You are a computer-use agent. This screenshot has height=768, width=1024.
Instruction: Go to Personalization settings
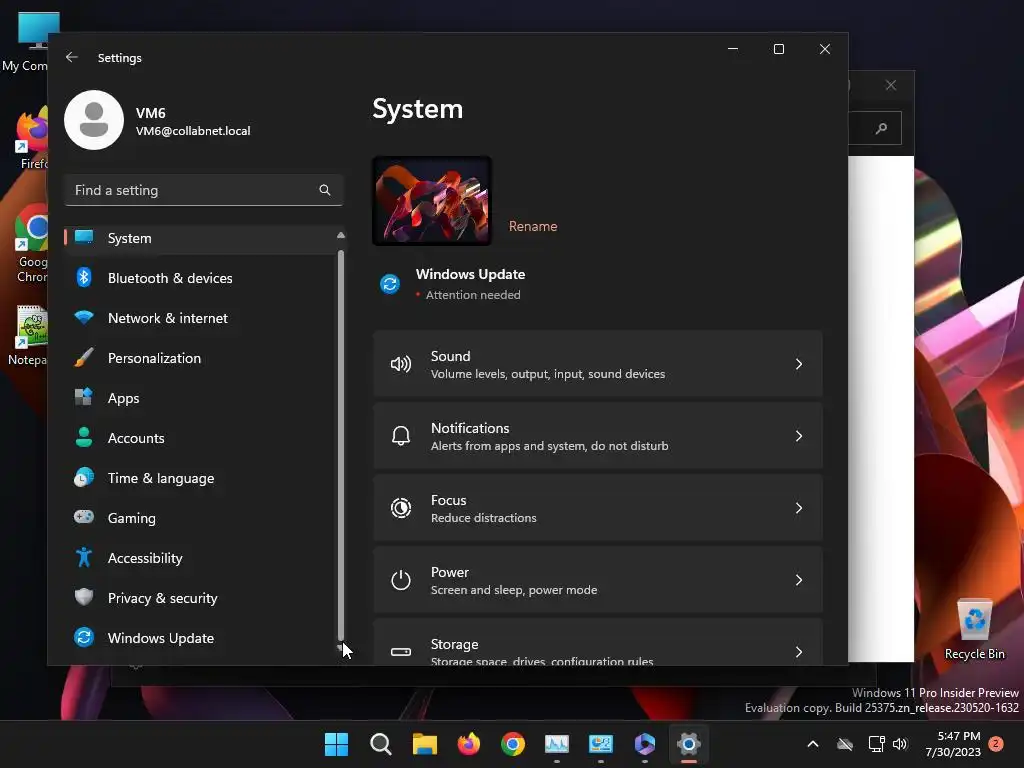[204, 358]
